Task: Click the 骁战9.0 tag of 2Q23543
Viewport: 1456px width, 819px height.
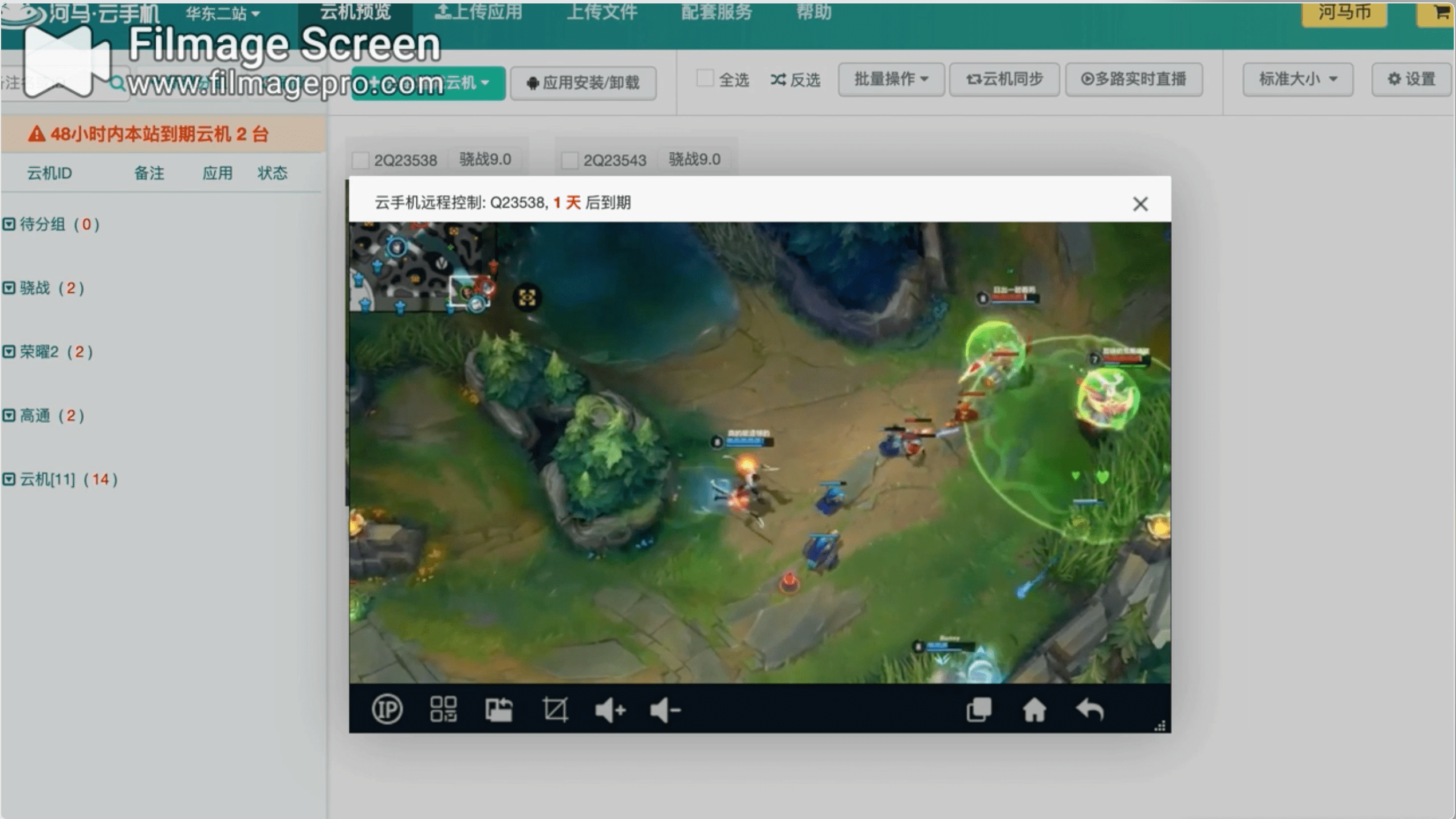Action: pyautogui.click(x=695, y=159)
